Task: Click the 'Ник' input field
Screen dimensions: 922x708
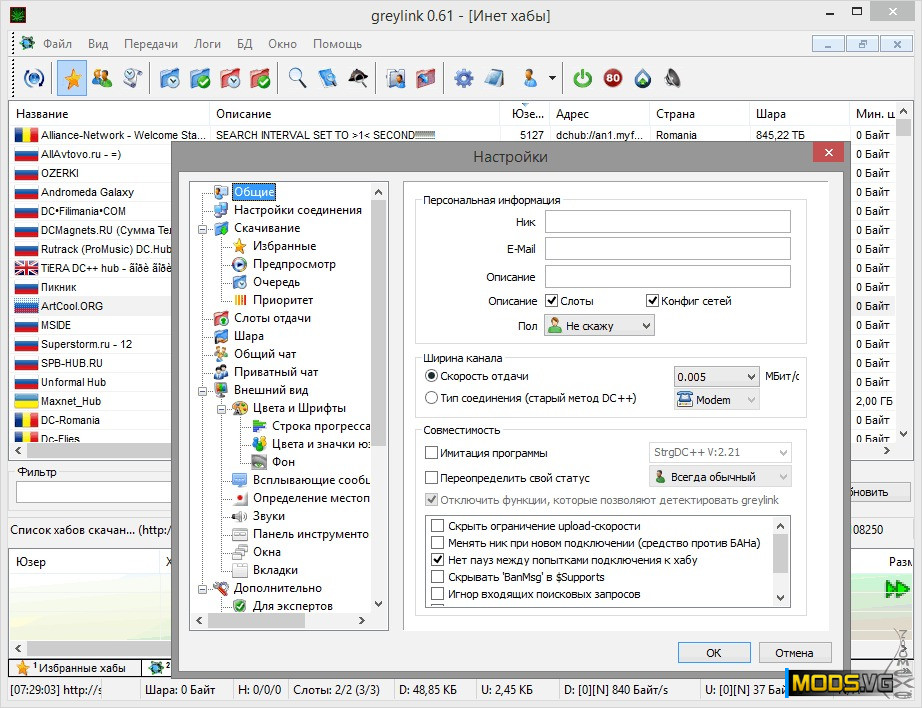Action: (x=667, y=221)
